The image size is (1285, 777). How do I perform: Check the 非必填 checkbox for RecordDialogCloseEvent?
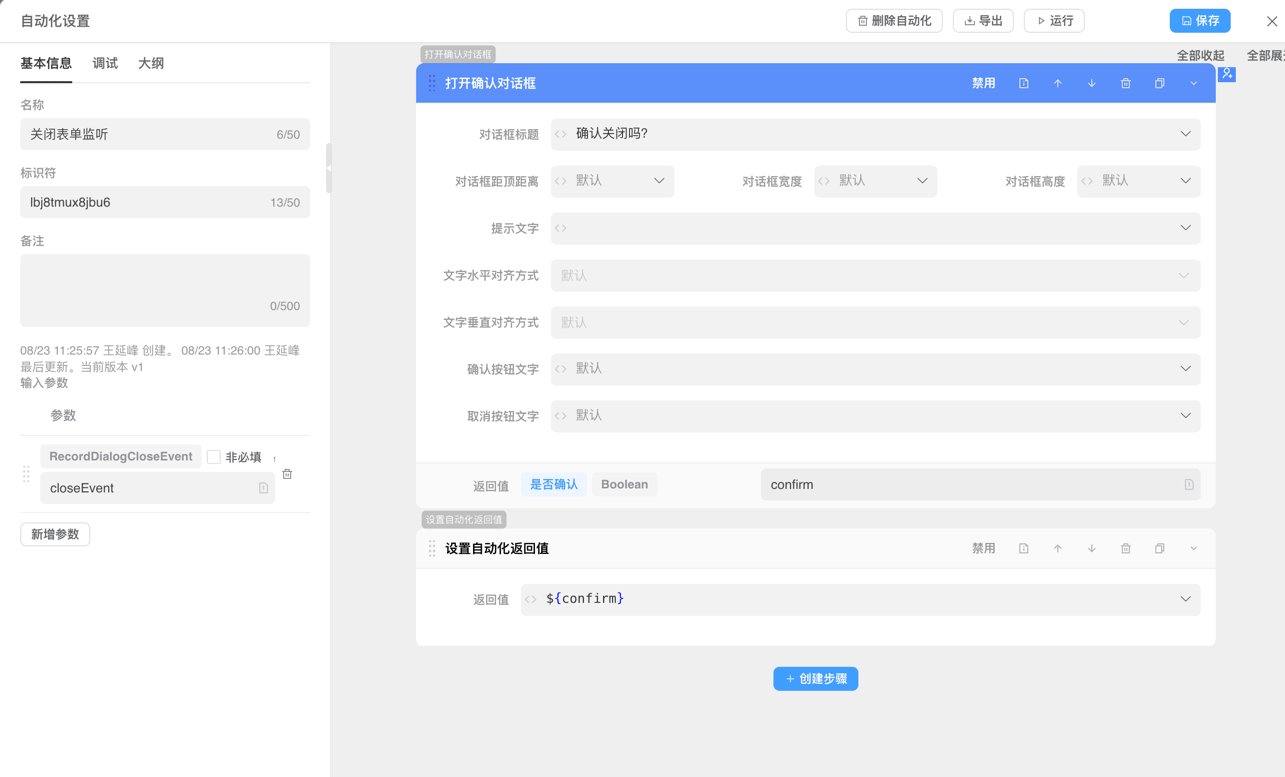coord(214,456)
